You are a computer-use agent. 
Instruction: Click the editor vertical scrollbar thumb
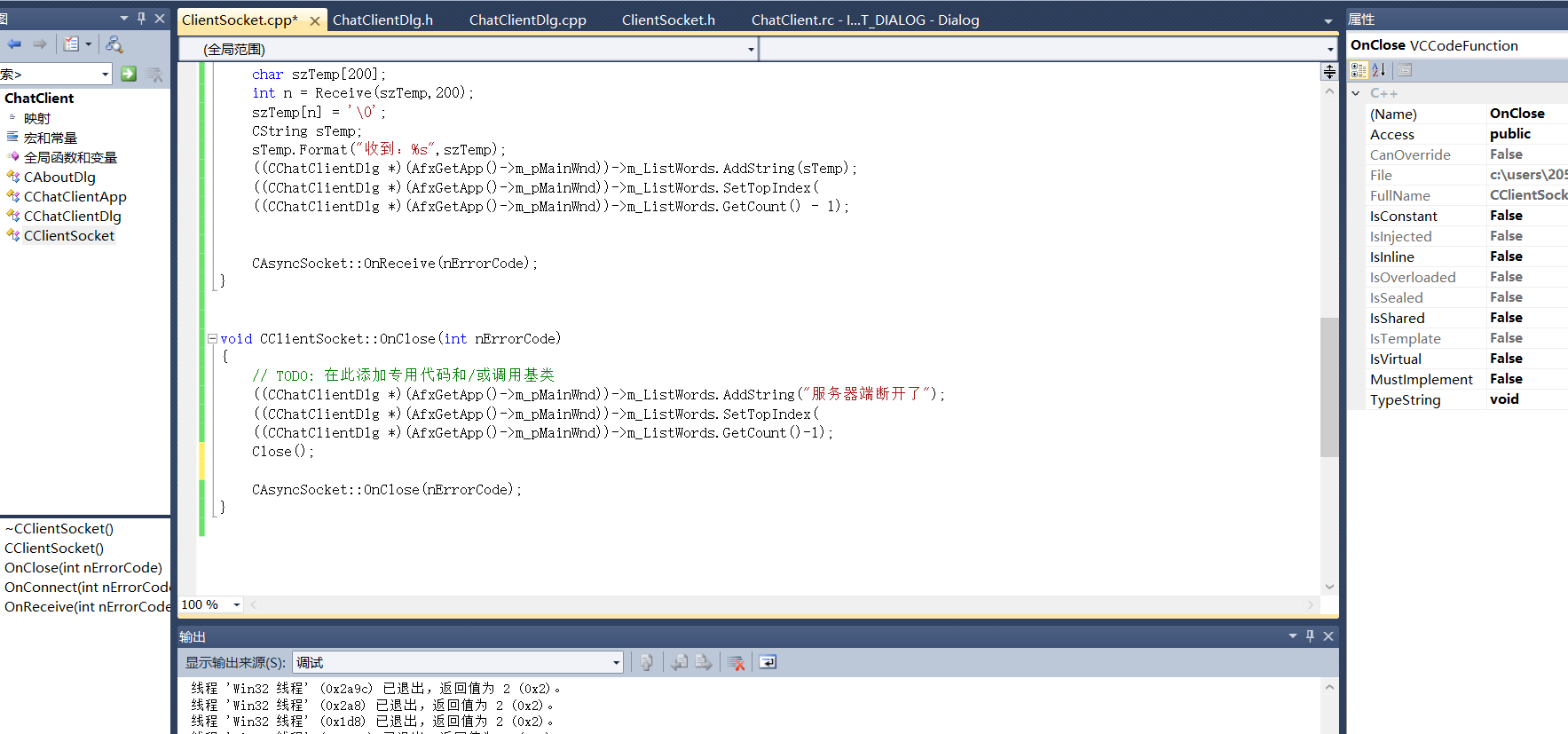pos(1329,387)
